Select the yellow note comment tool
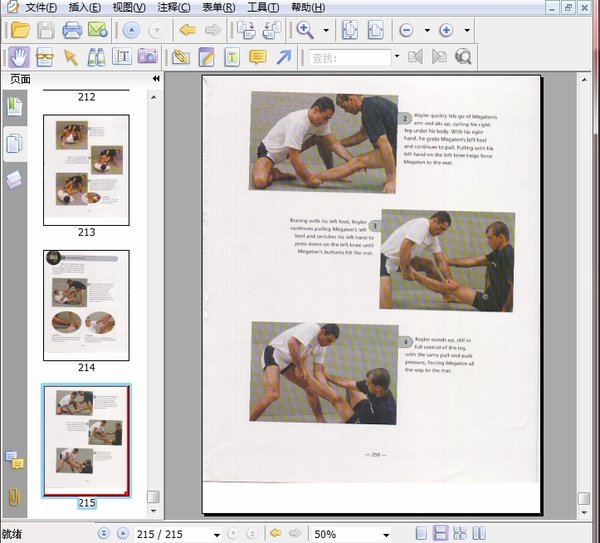600x543 pixels. point(257,57)
